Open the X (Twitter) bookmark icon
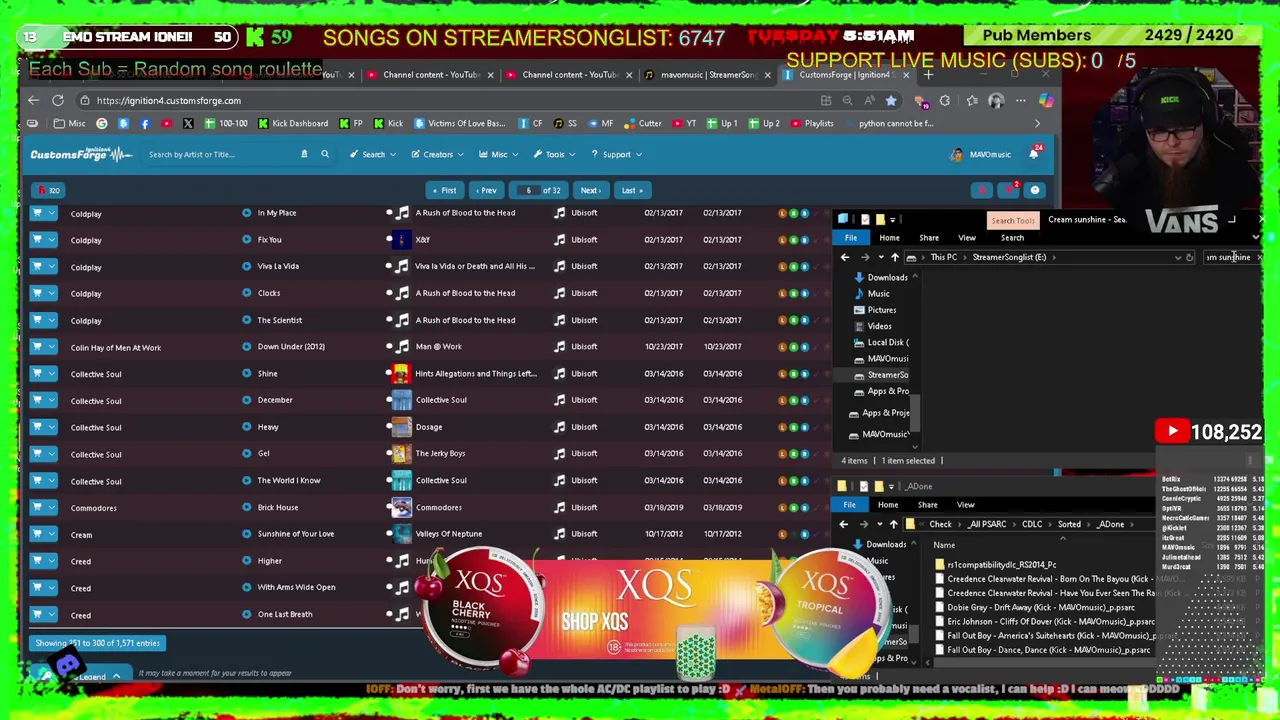 tap(188, 123)
